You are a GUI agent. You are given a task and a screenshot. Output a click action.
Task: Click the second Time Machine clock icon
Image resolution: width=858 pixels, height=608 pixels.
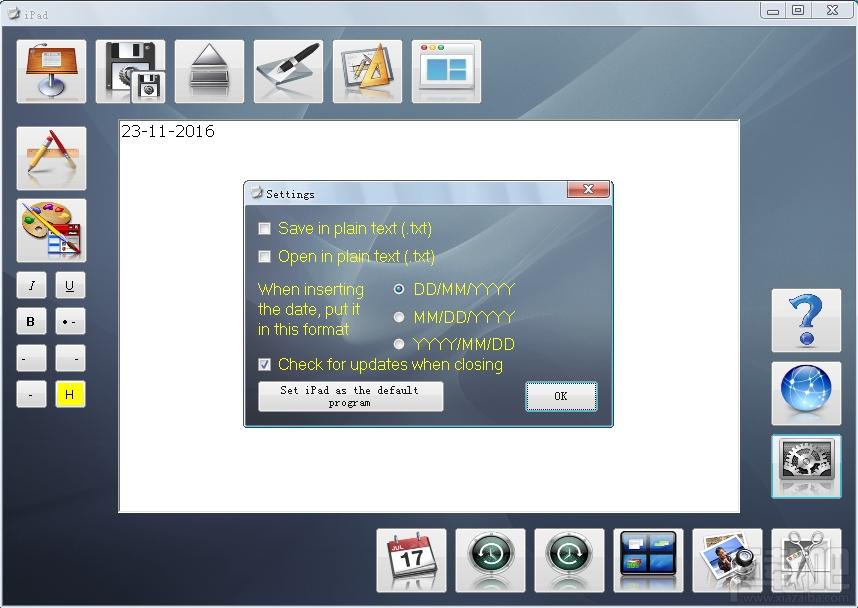tap(569, 560)
